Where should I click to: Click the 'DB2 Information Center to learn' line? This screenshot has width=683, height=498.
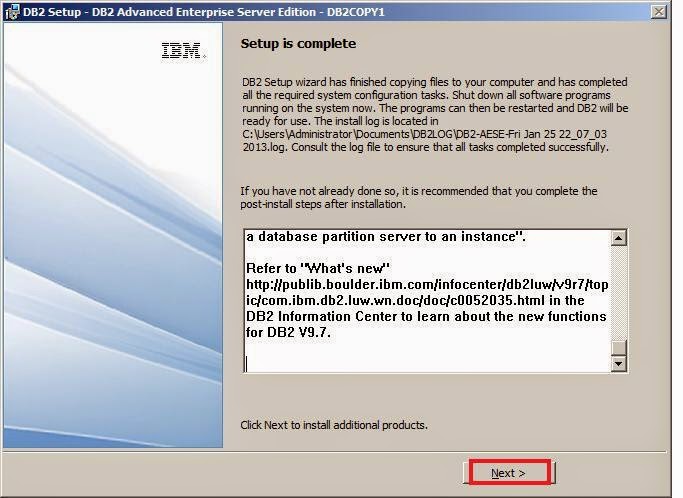(426, 316)
